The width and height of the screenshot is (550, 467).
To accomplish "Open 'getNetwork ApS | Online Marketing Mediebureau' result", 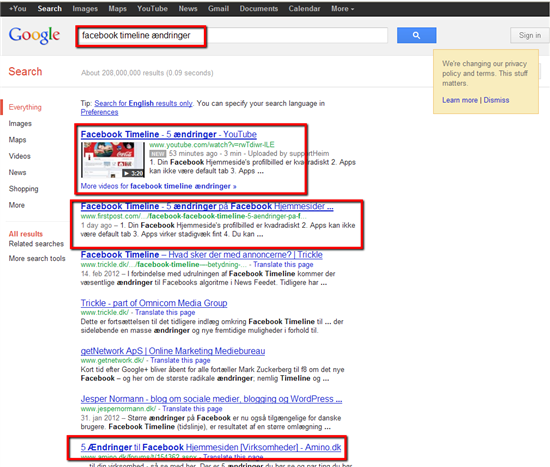I will pos(173,351).
